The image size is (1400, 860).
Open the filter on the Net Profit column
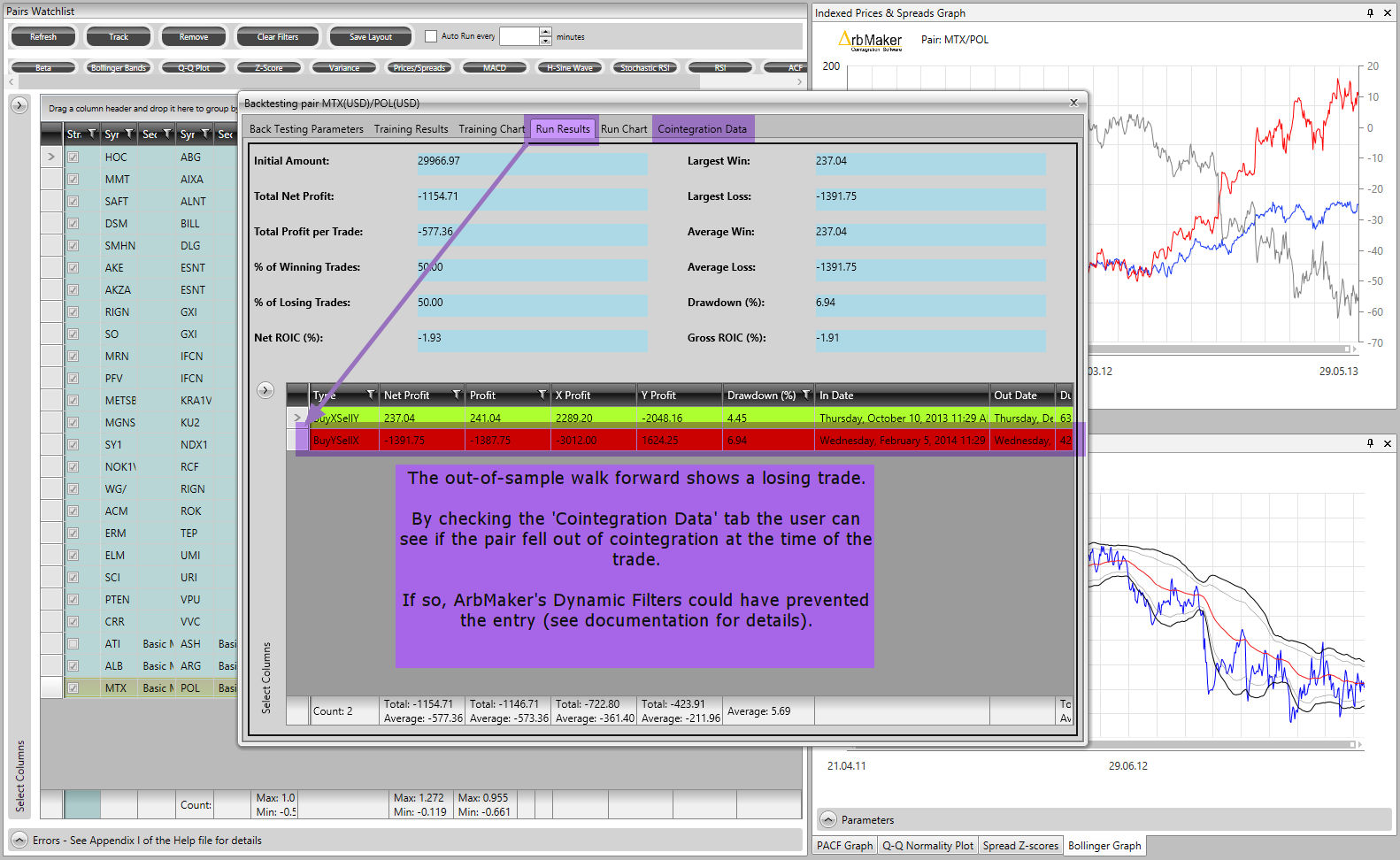457,395
